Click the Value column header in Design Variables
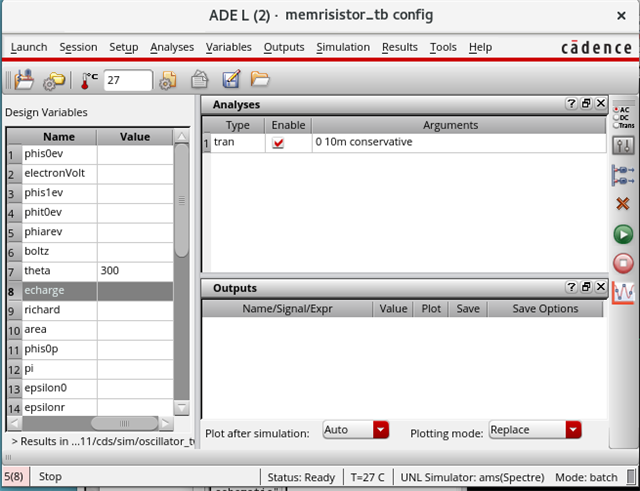640x491 pixels. tap(135, 137)
